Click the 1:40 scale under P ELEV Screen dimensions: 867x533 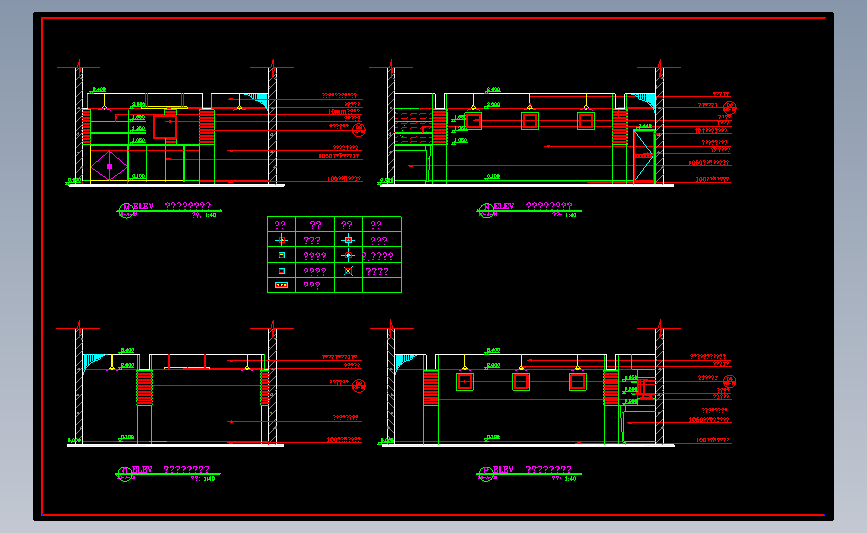click(570, 478)
